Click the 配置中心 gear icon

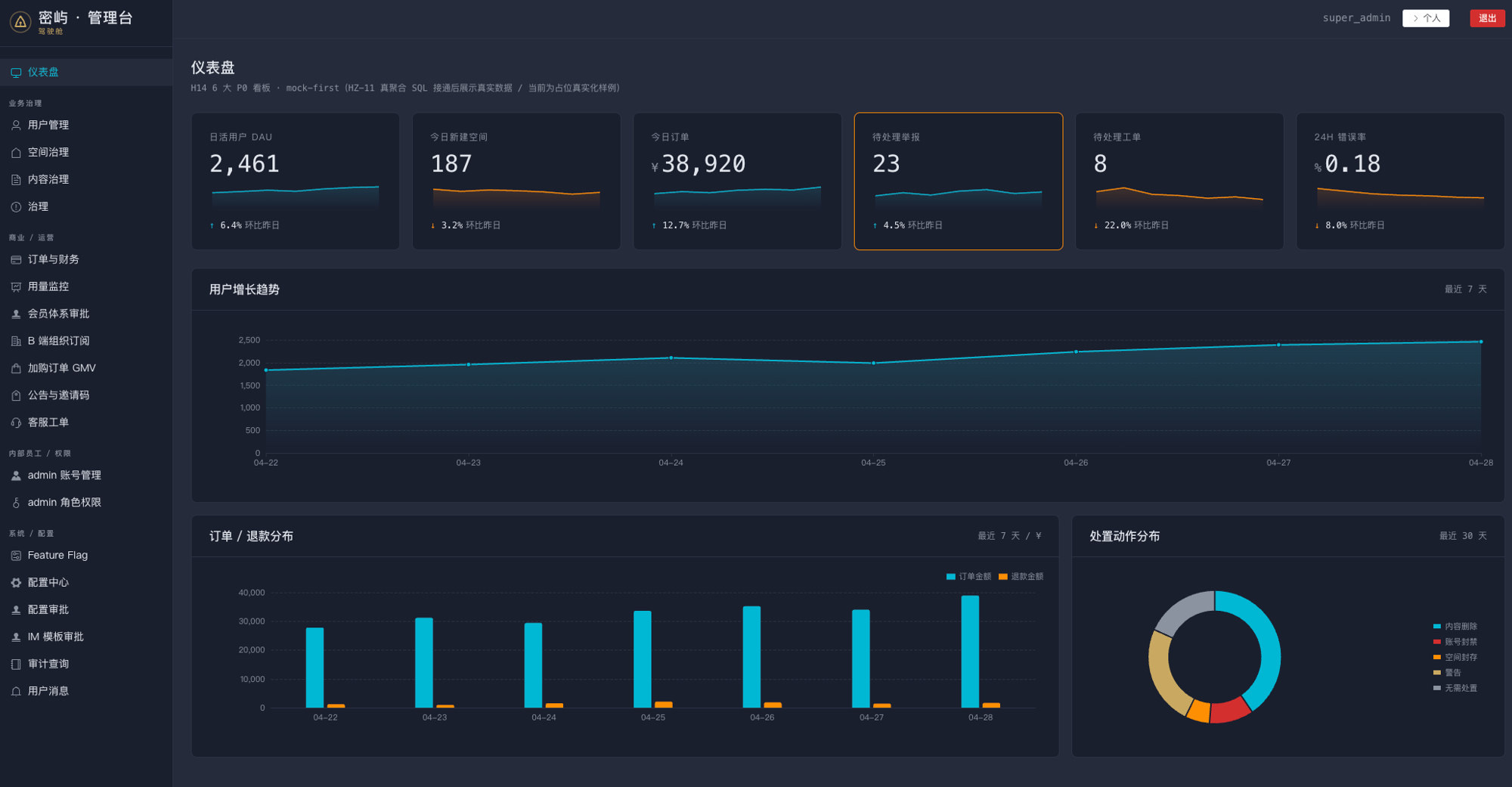(16, 583)
